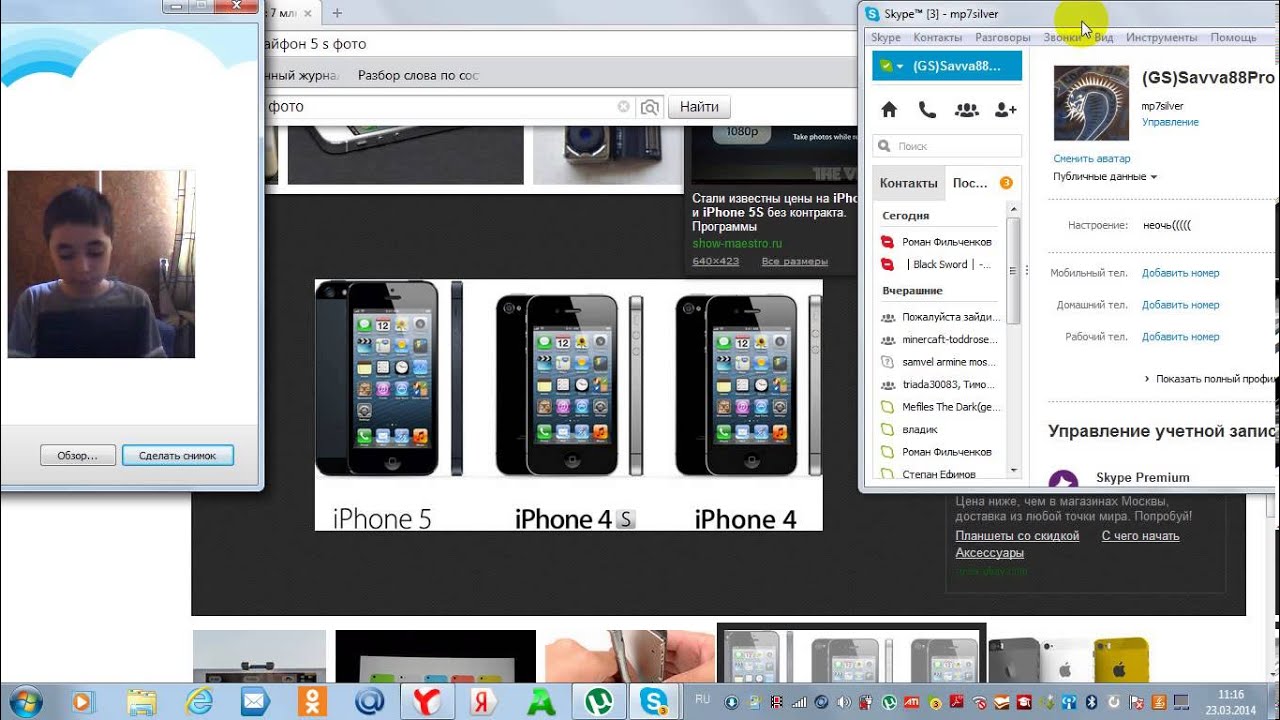Switch to Последние tab with badge 3
The image size is (1280, 720).
982,183
